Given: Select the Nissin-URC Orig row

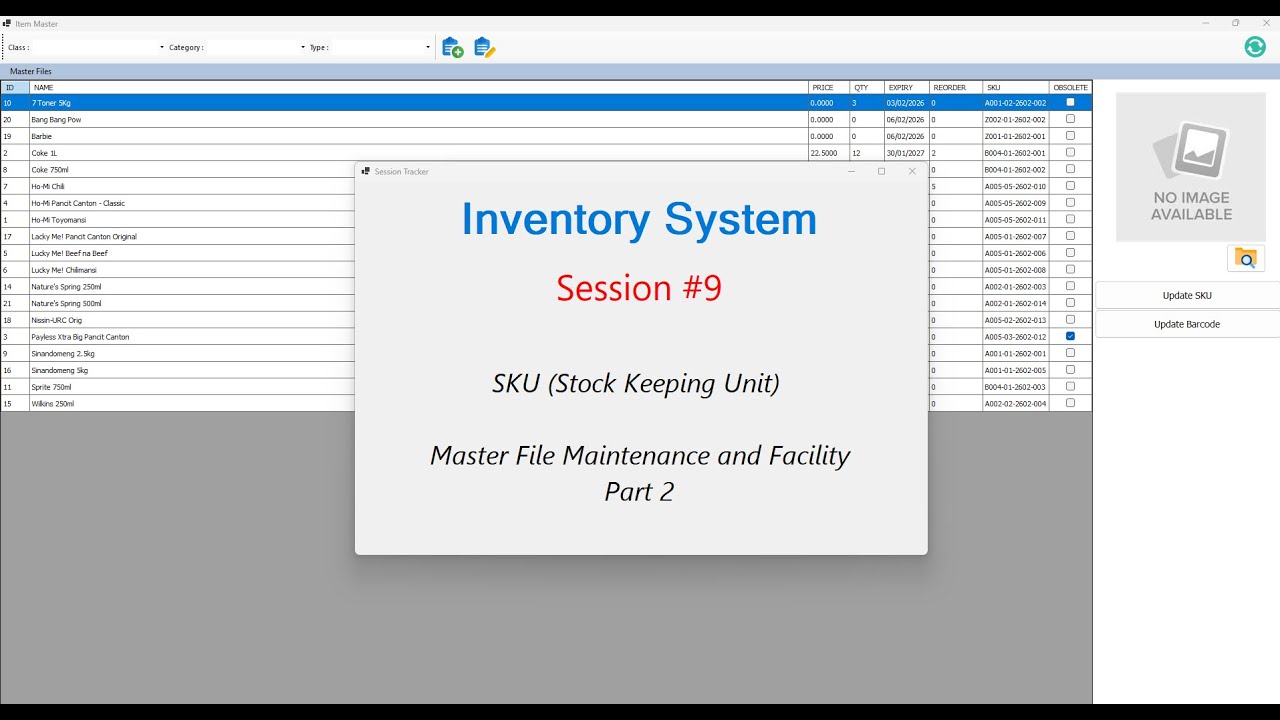Looking at the screenshot, I should pyautogui.click(x=178, y=319).
